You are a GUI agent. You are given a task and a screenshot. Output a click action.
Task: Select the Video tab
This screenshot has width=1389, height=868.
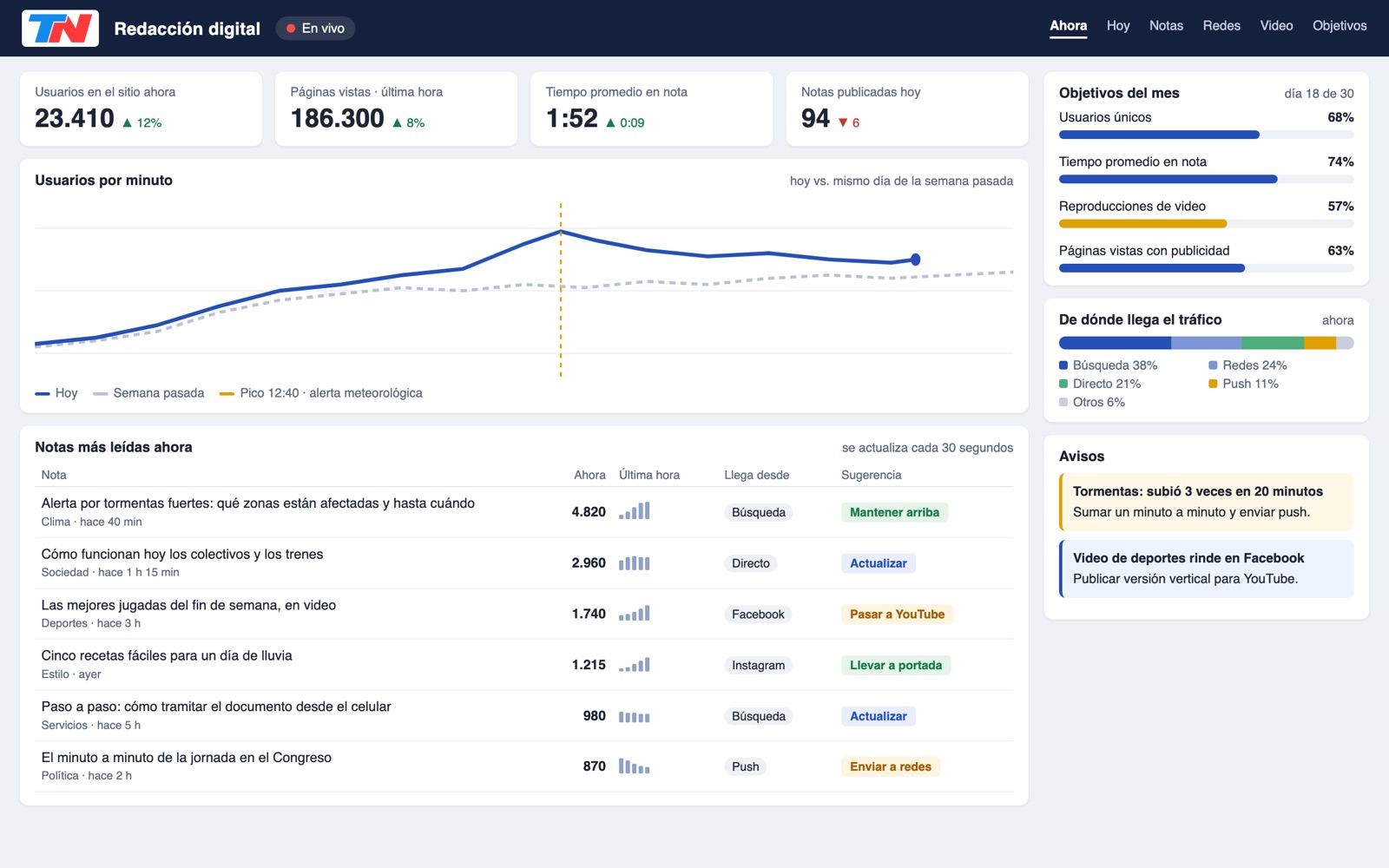click(x=1276, y=26)
